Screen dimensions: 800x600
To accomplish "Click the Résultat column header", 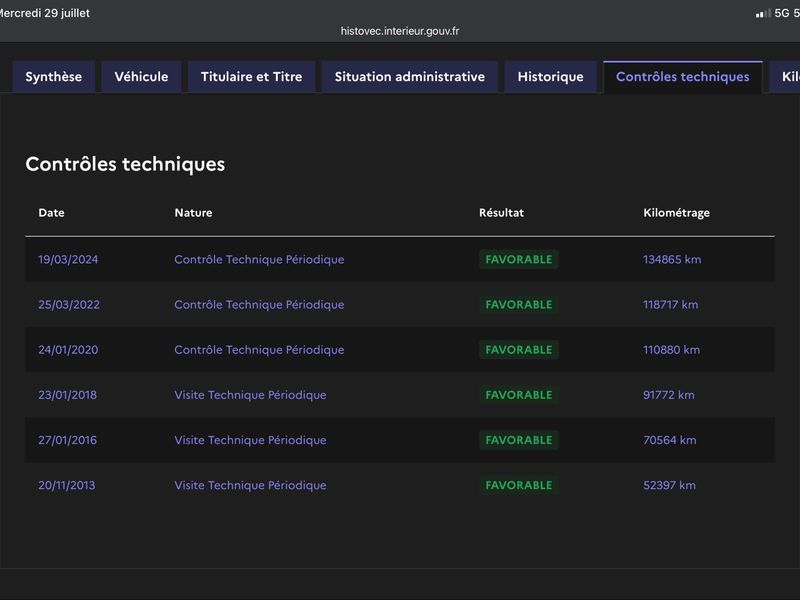I will (502, 213).
